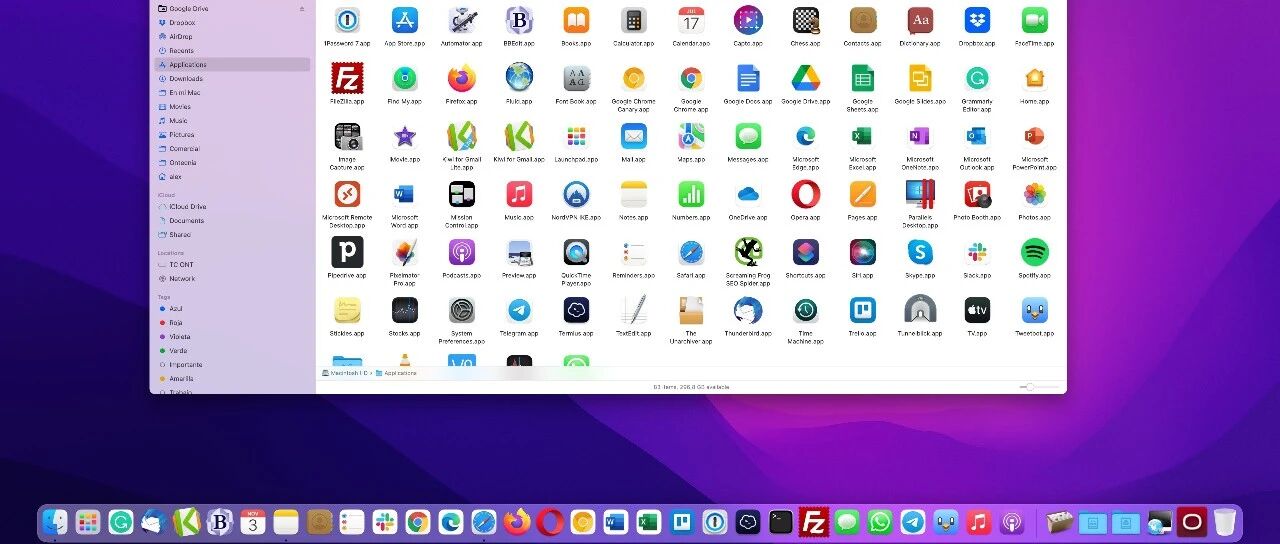Screen dimensions: 1280x544
Task: Select Photo Booth.app in Finder
Action: 977,194
